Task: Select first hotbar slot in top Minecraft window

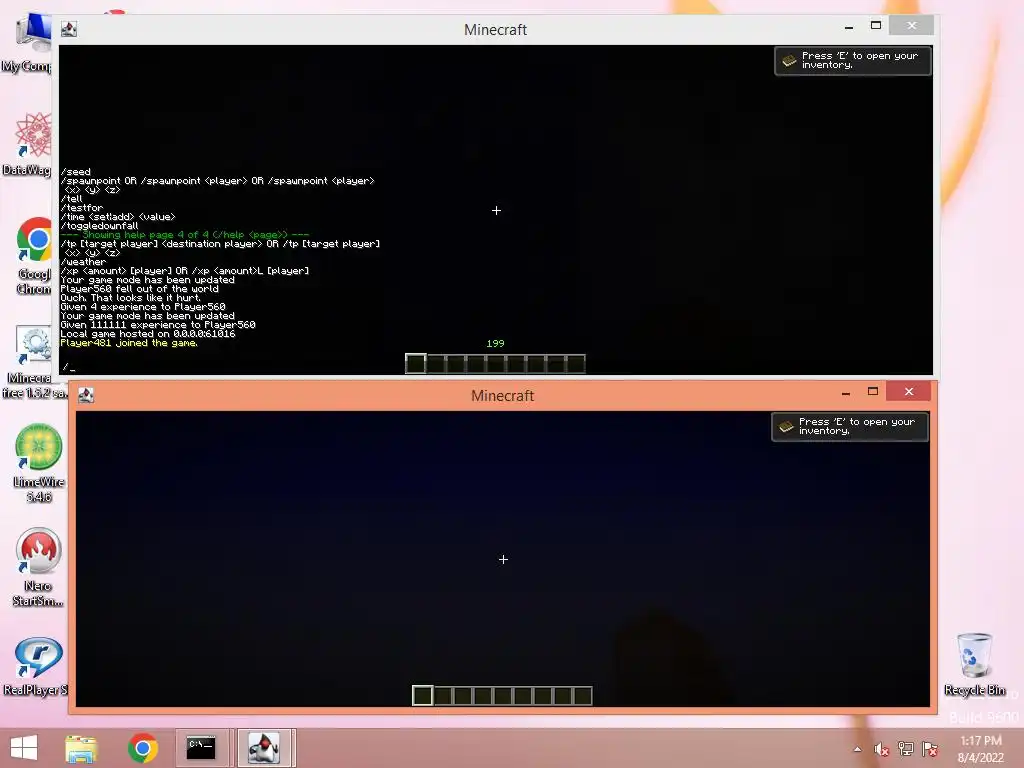Action: coord(415,364)
